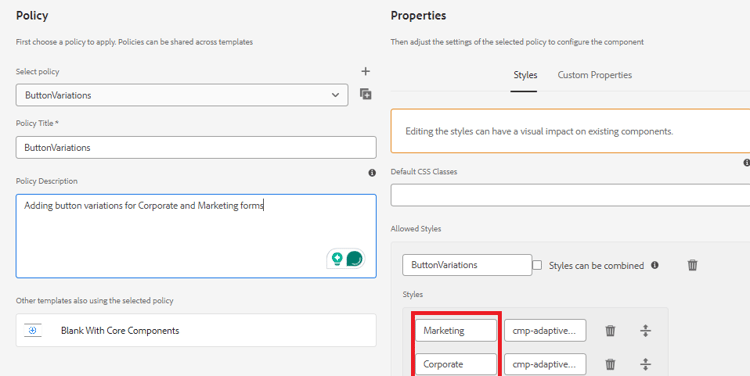This screenshot has width=750, height=376.
Task: Click the green circular Grammarly-style icon
Action: pyautogui.click(x=354, y=259)
